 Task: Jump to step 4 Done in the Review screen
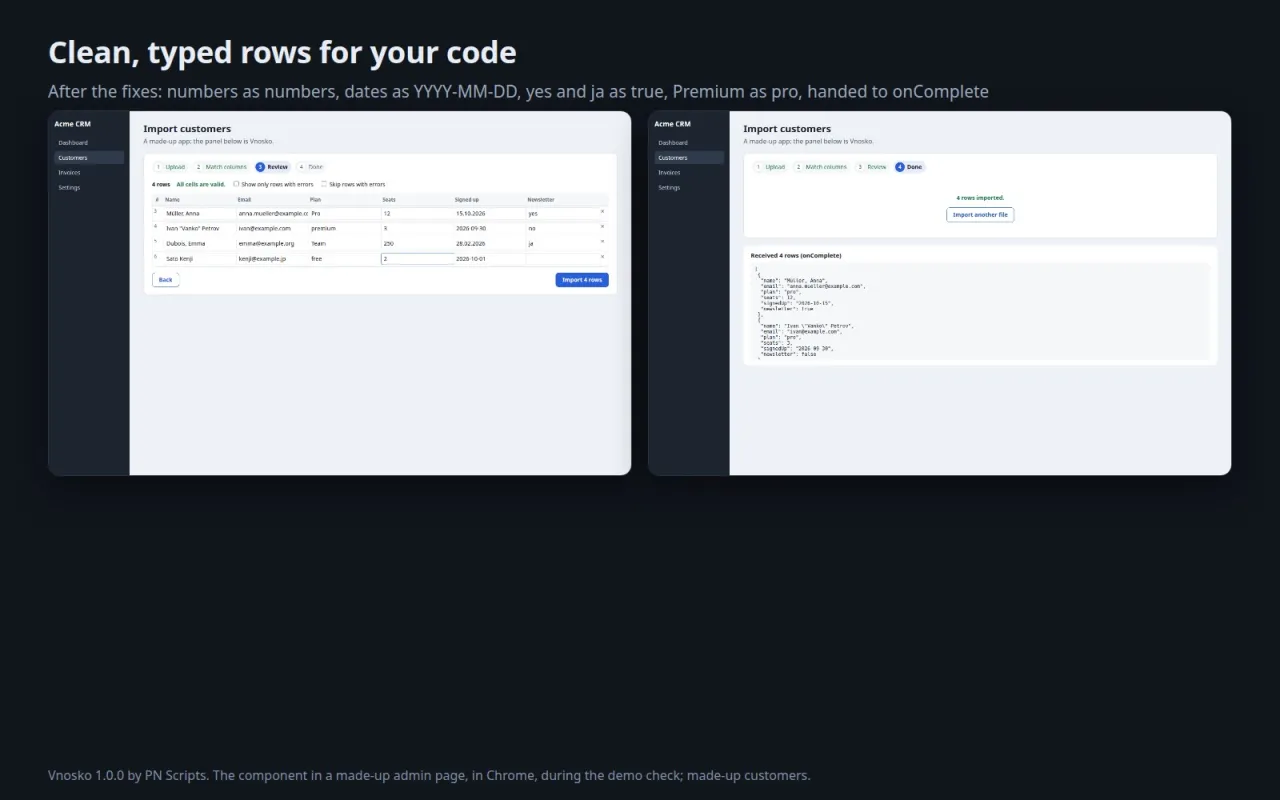[311, 167]
